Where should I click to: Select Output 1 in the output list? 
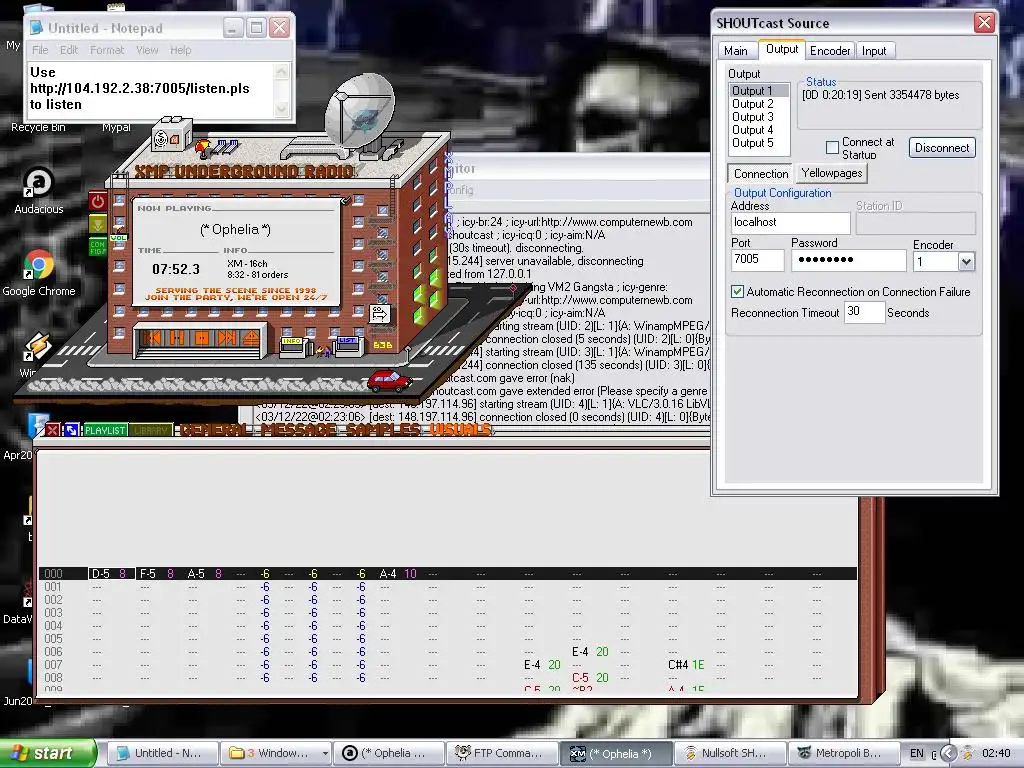point(758,91)
